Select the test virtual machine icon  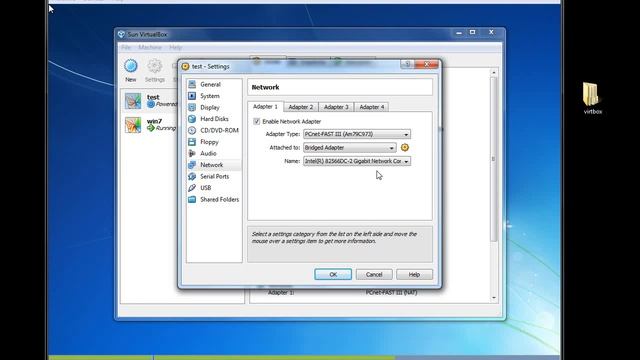click(133, 101)
